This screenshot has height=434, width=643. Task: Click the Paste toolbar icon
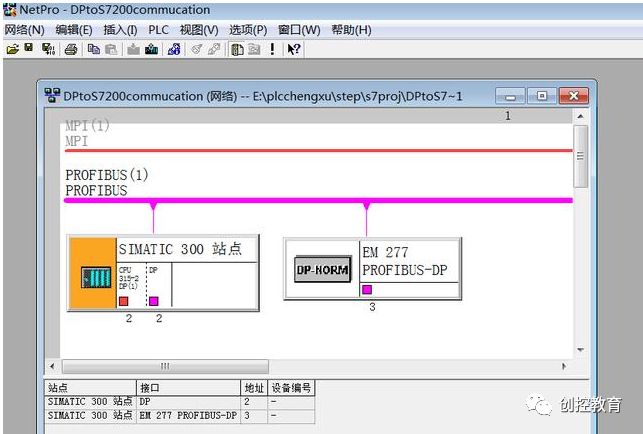coord(111,50)
